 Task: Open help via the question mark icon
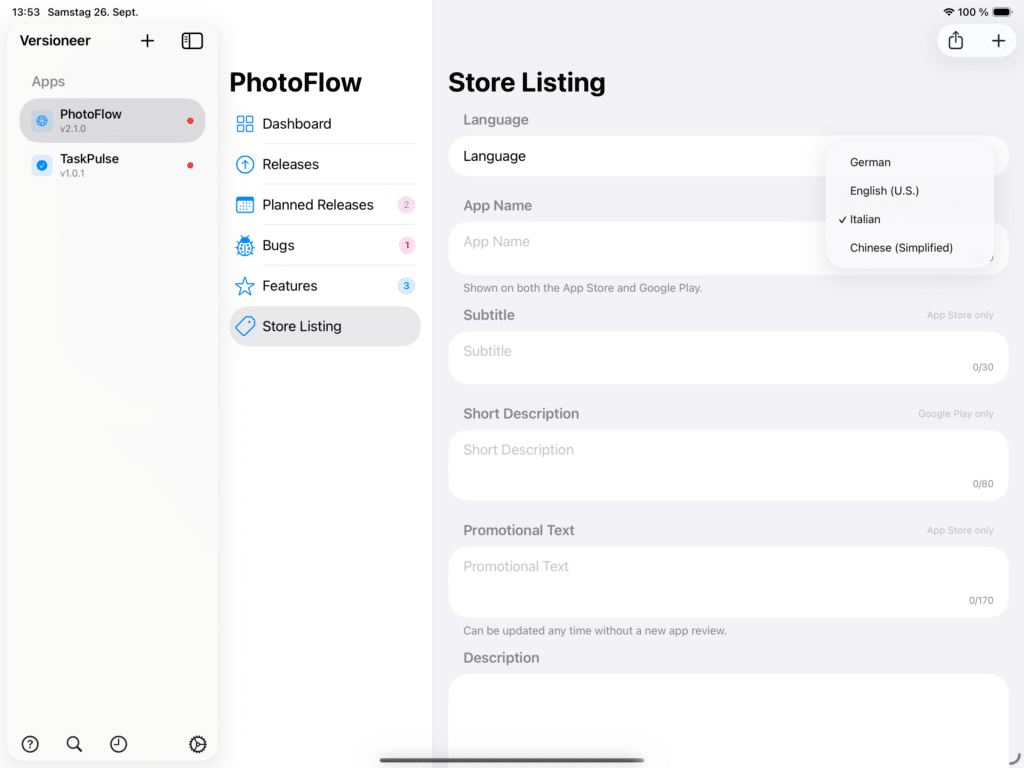coord(30,744)
